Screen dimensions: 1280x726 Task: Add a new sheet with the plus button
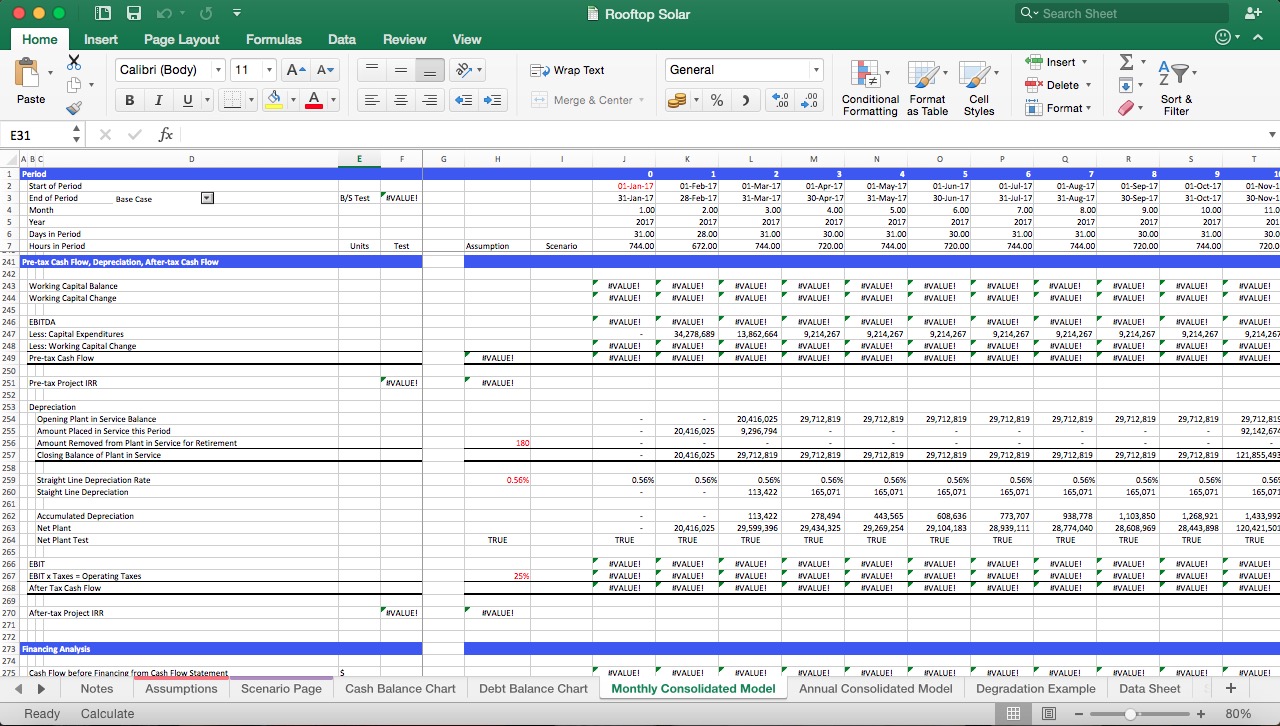1231,688
